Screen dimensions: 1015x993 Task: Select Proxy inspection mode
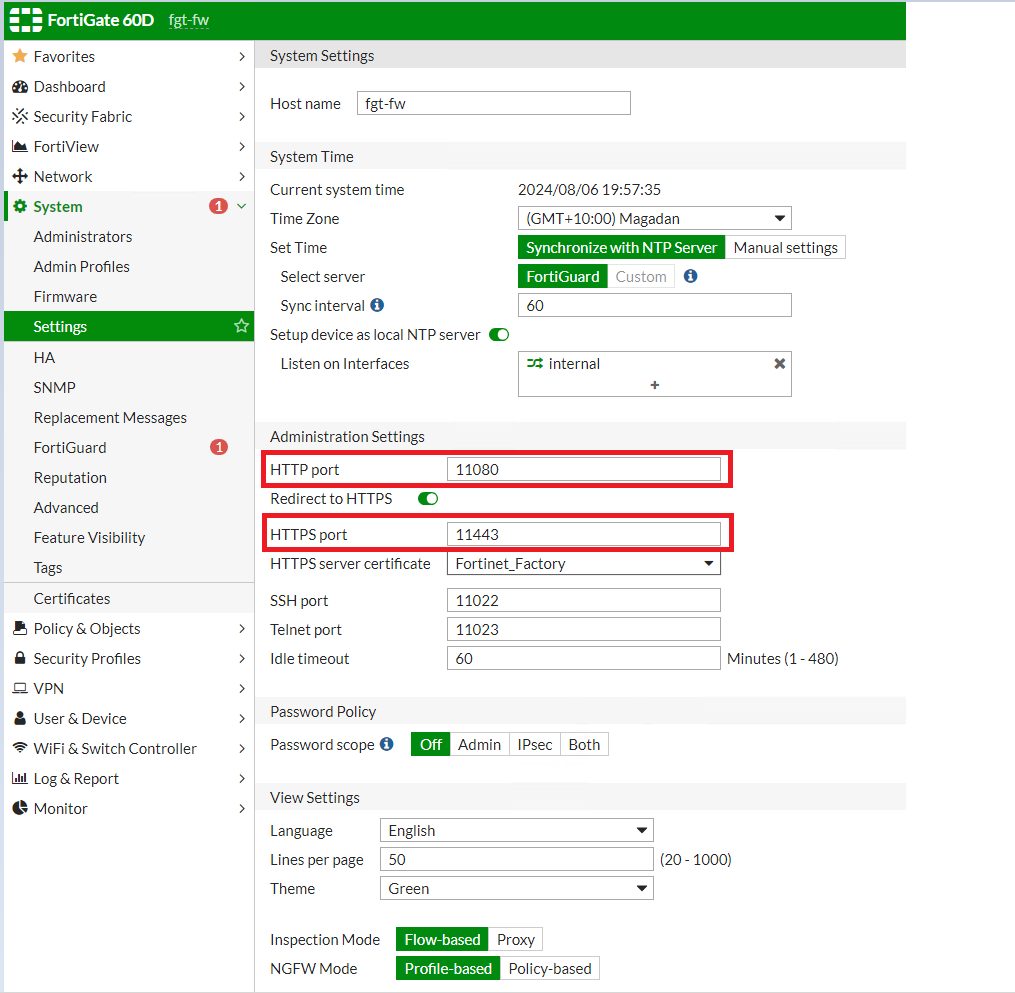click(x=516, y=939)
